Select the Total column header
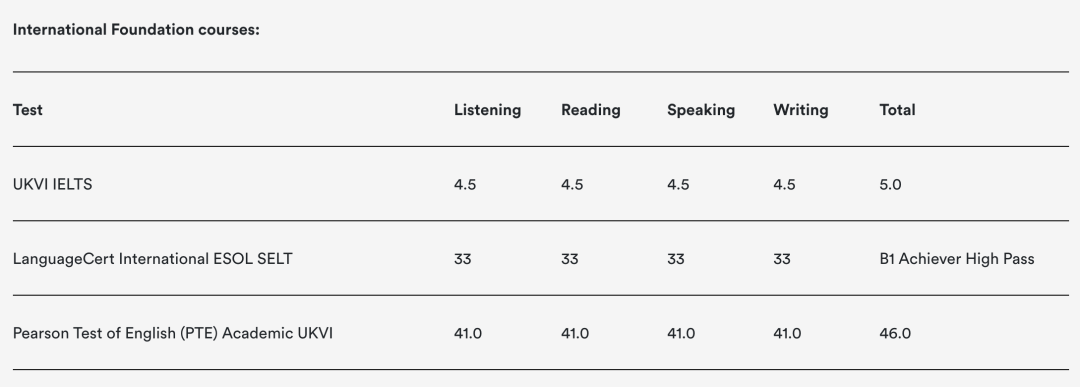Viewport: 1080px width, 387px height. point(897,110)
